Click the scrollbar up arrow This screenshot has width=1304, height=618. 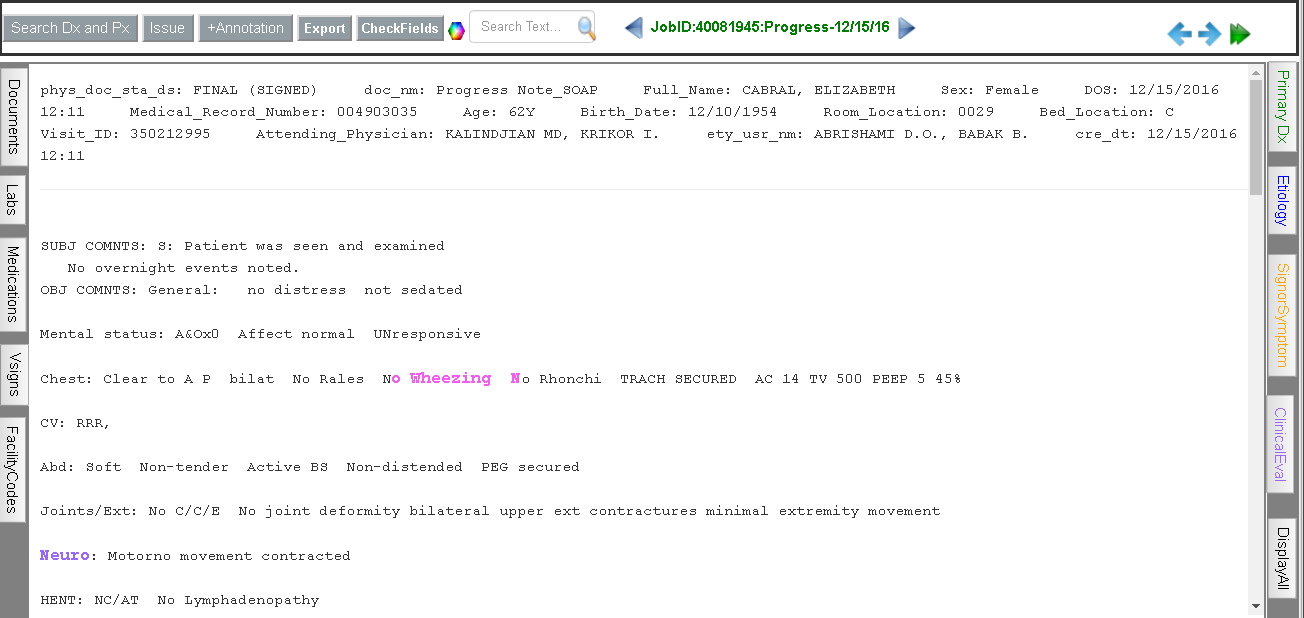(x=1256, y=72)
